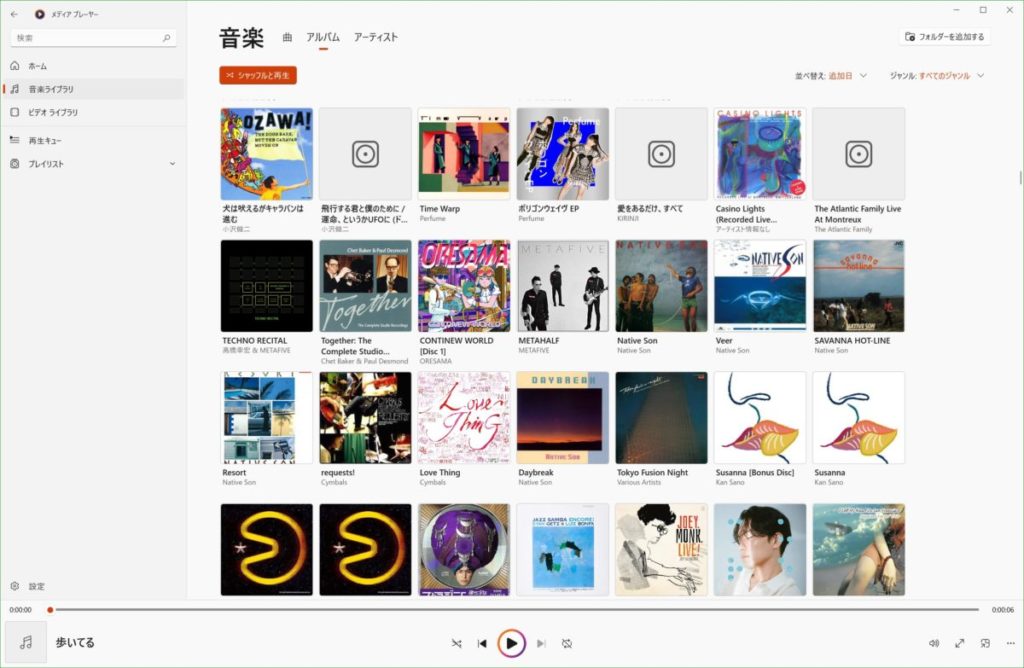Open the TECHNO RECITAL album cover
The height and width of the screenshot is (668, 1024).
tap(266, 286)
